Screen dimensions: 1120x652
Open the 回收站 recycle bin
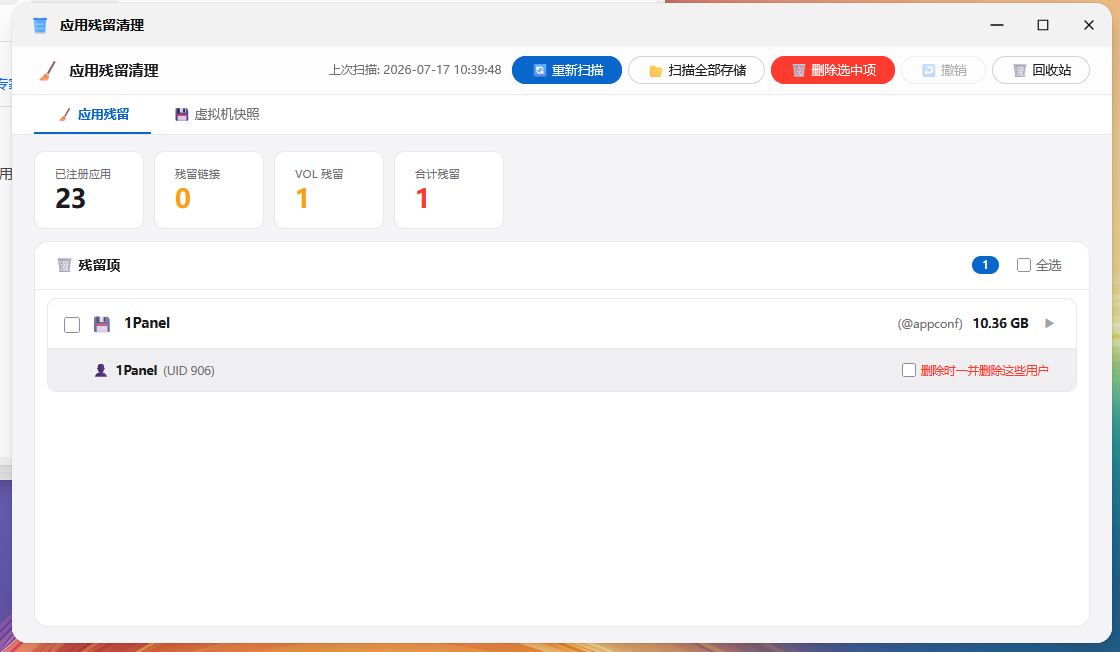tap(1041, 70)
